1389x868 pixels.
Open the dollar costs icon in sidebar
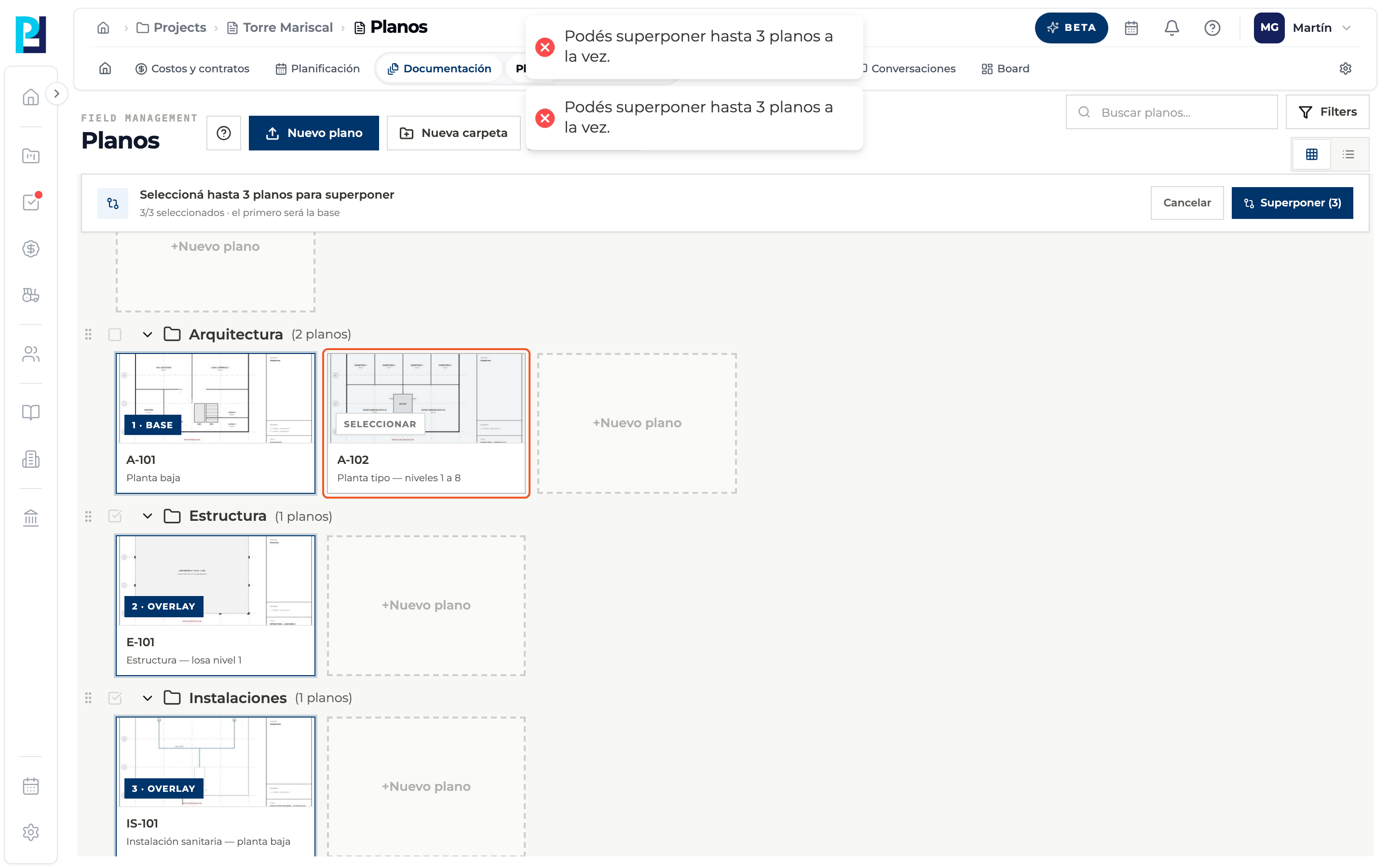(30, 248)
